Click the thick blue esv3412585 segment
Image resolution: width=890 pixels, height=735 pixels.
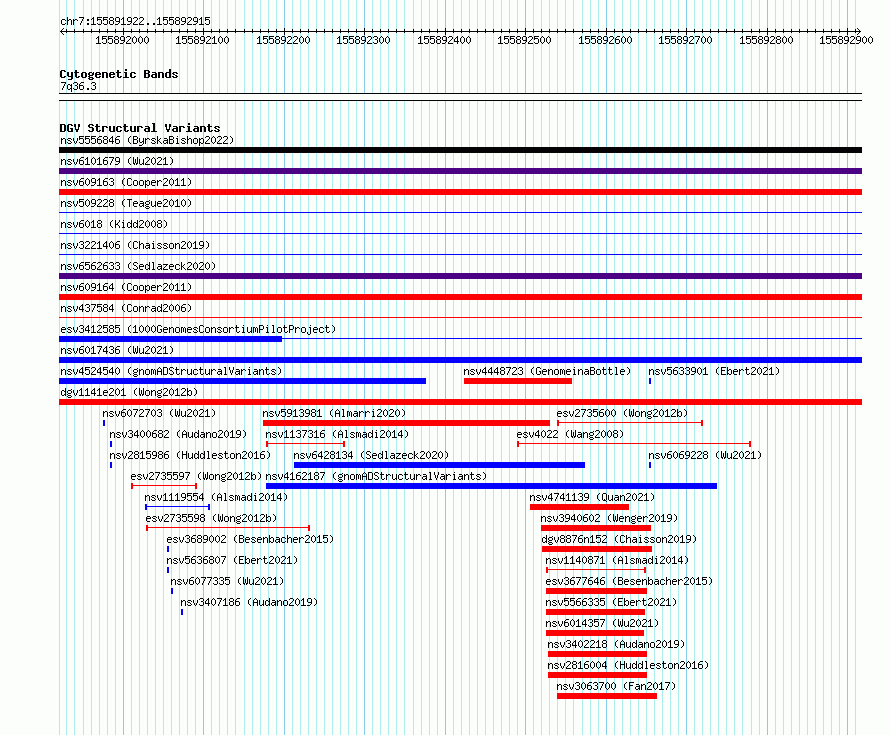(170, 339)
